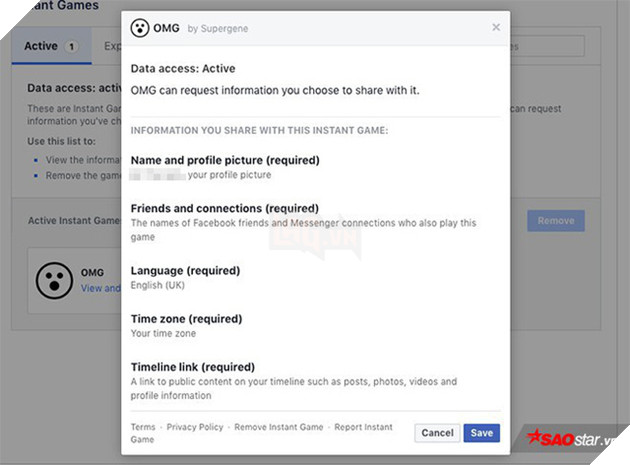Click the 'by Supergene' text
Screen dimensions: 630x465
218,29
